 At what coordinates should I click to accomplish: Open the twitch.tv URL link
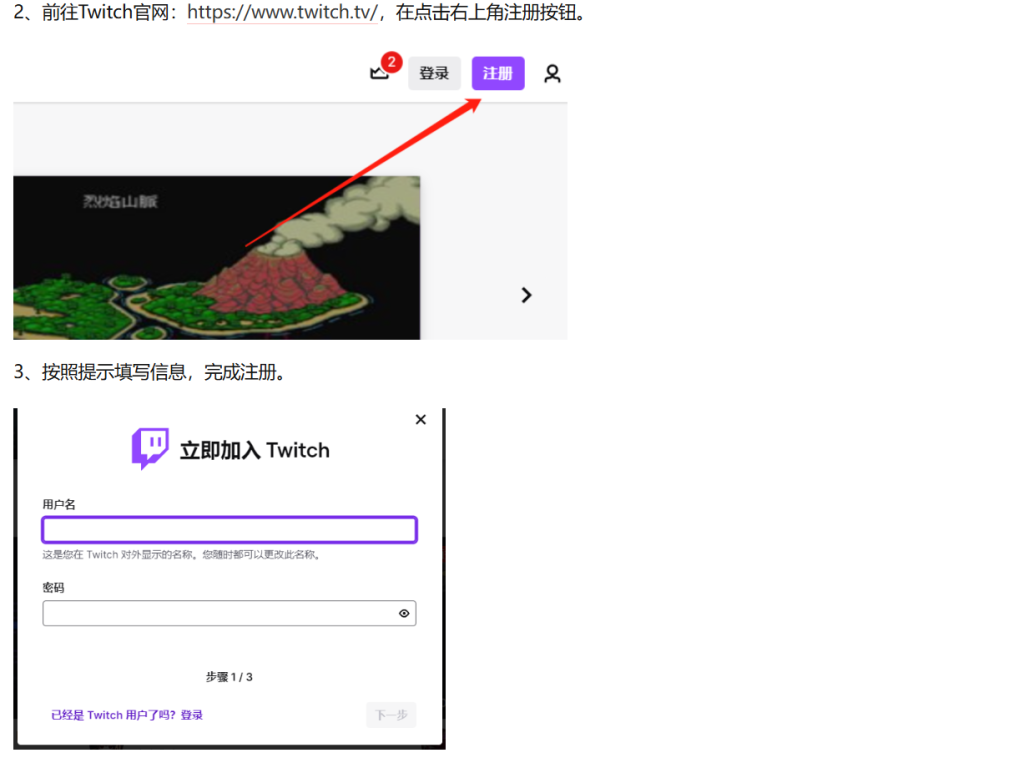(283, 12)
